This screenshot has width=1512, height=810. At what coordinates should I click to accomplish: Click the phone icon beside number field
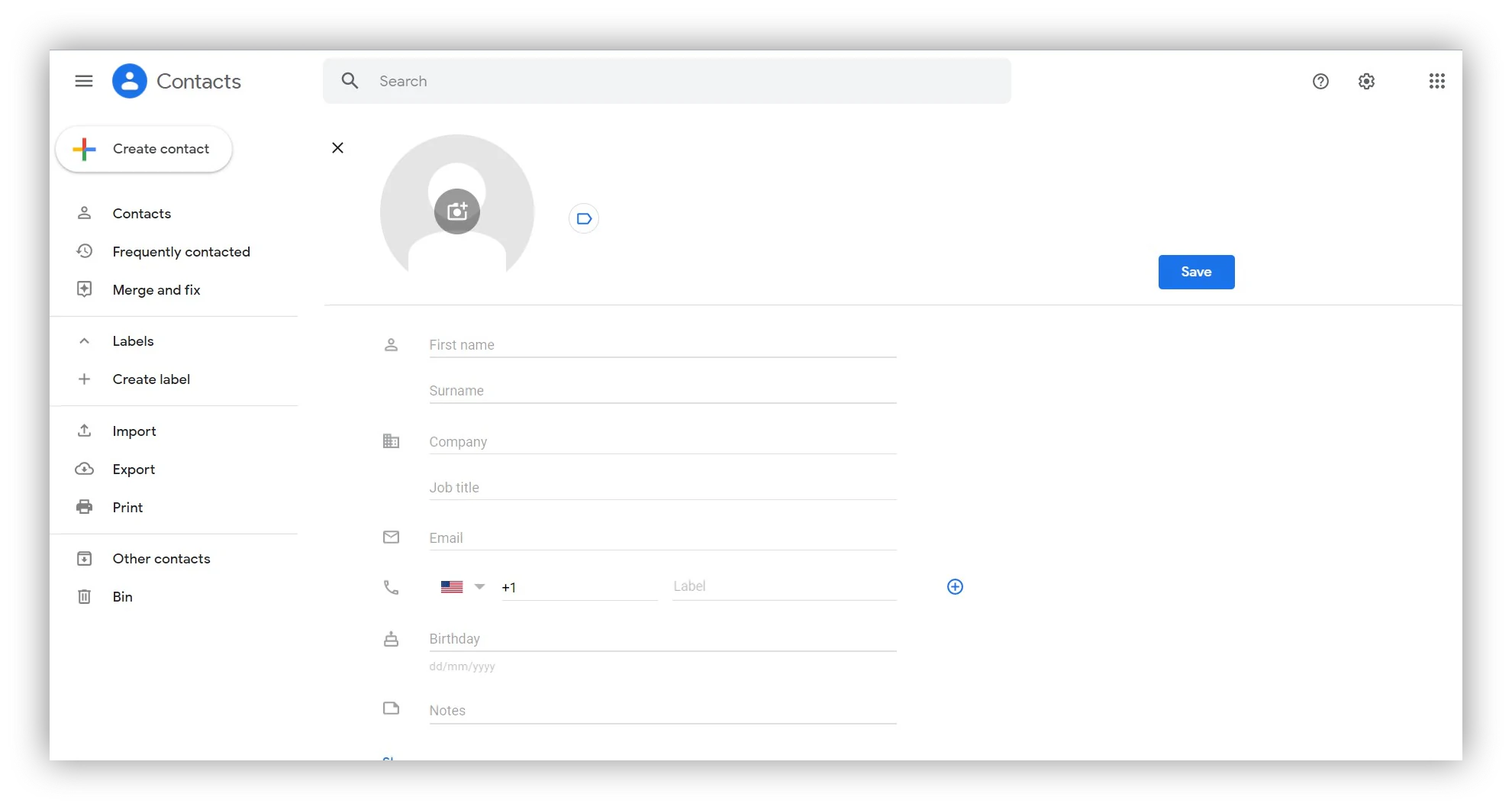coord(391,587)
